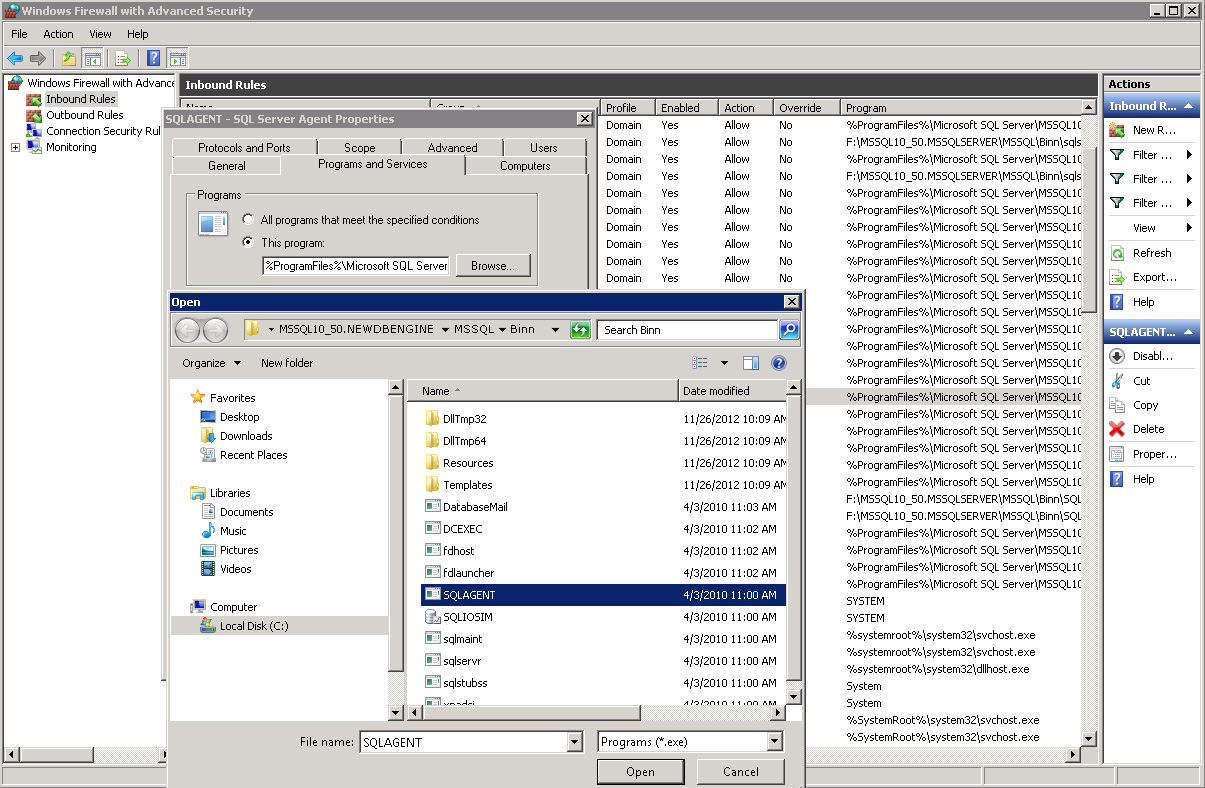Click the search magnifier icon in the Open dialog
The width and height of the screenshot is (1205, 788).
pyautogui.click(x=788, y=330)
